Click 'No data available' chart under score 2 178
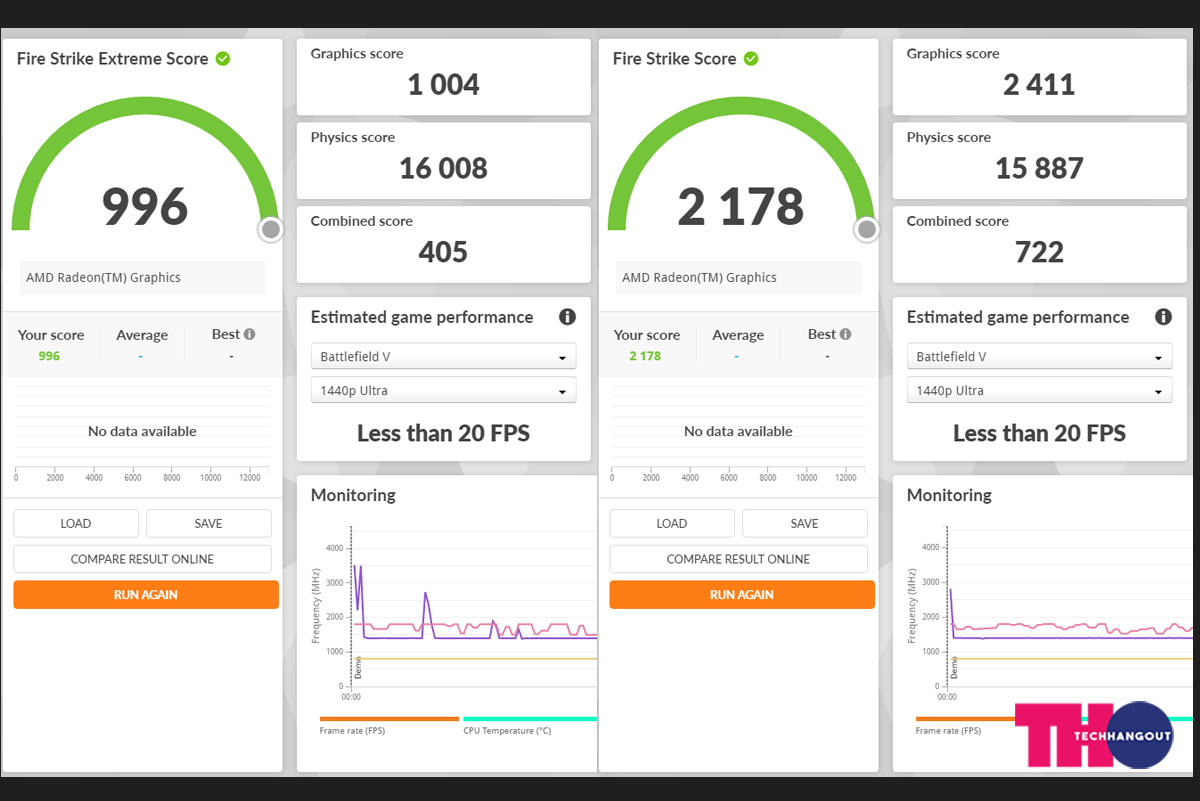1200x801 pixels. click(738, 431)
